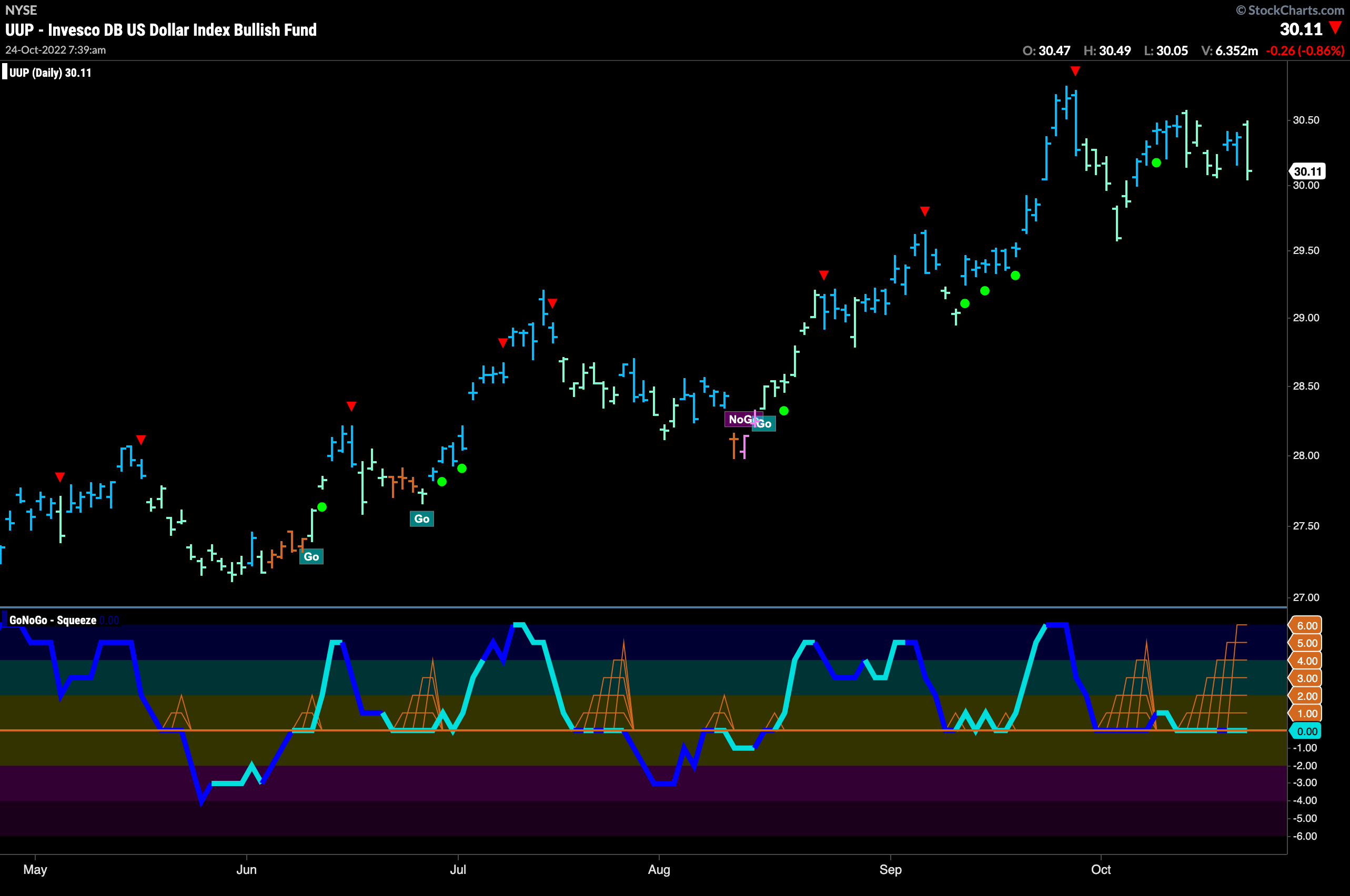
Task: Click the red triangle above late-August bars
Action: pyautogui.click(x=823, y=276)
